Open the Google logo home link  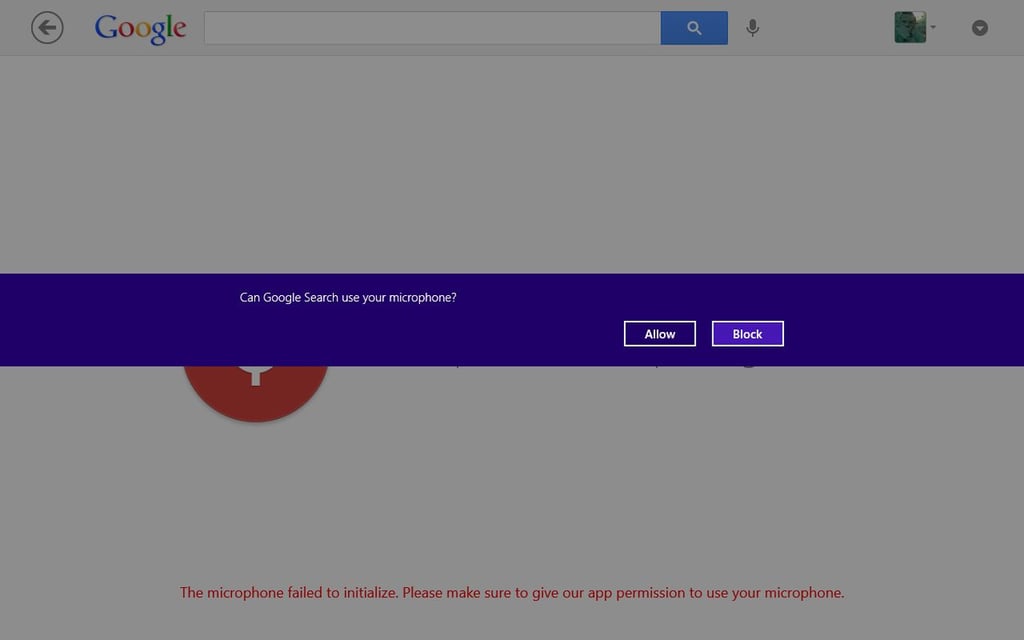point(140,29)
